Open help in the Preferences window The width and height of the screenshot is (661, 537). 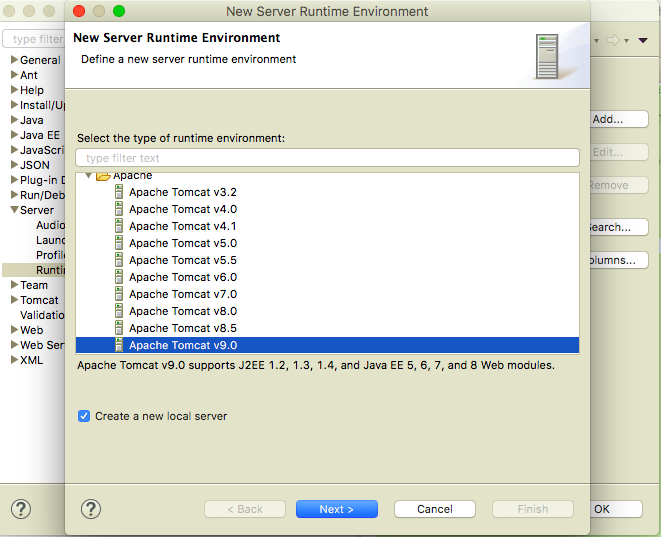[x=21, y=509]
